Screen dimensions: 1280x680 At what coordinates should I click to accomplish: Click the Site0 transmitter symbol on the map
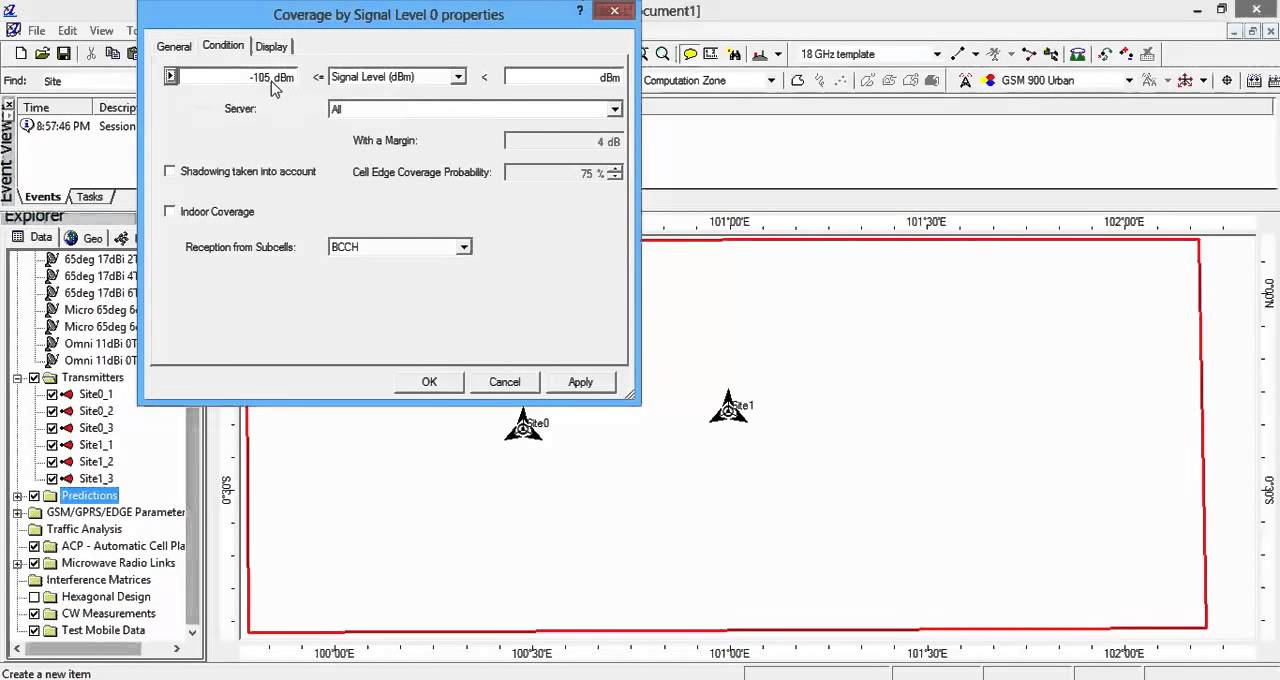523,424
